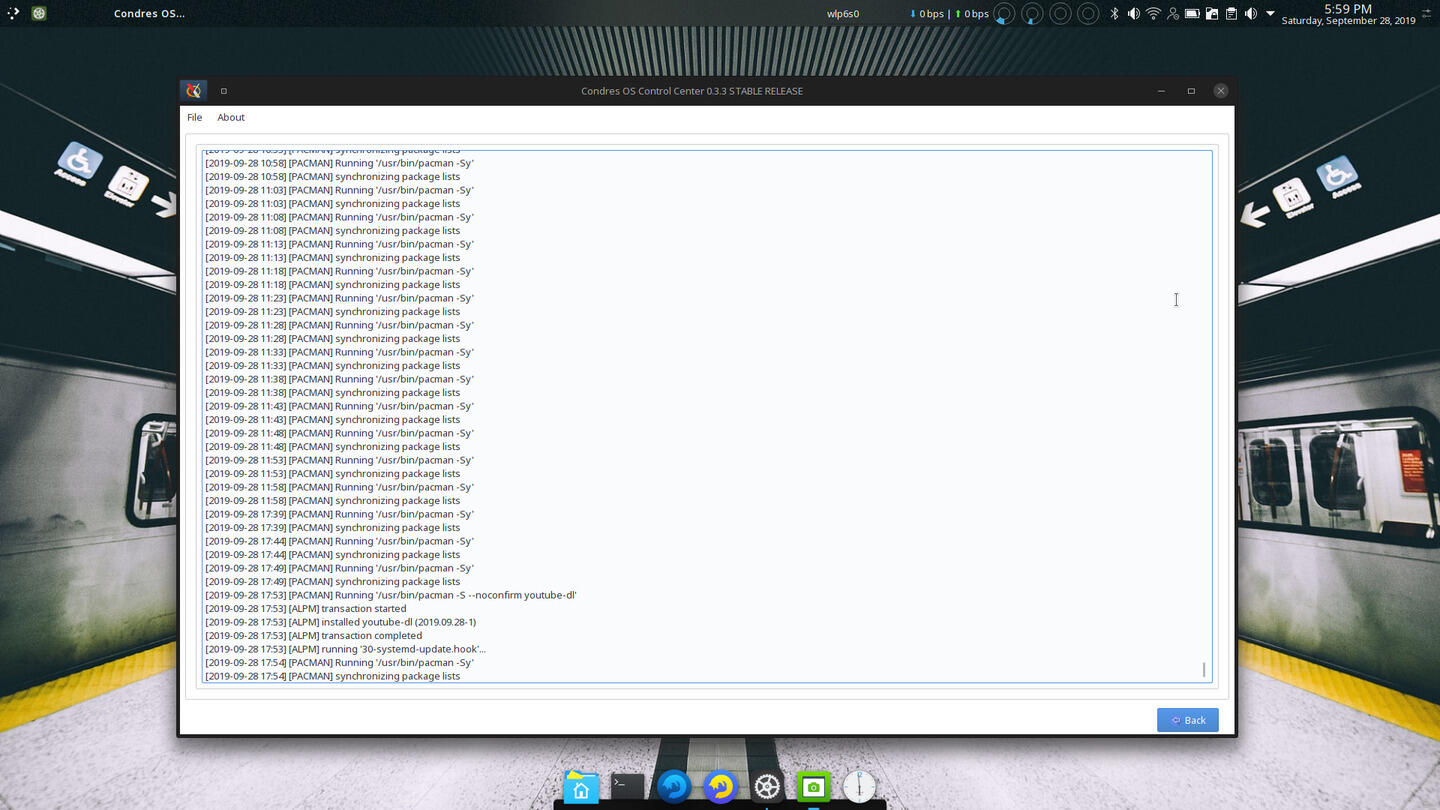Screen dimensions: 1440x810
Task: Click the 11:23 Running pacman -Sy line
Action: point(339,298)
